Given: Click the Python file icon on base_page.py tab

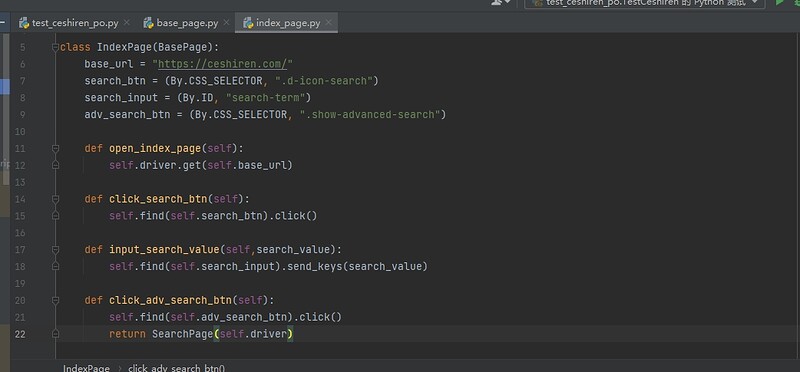Looking at the screenshot, I should click(x=148, y=23).
